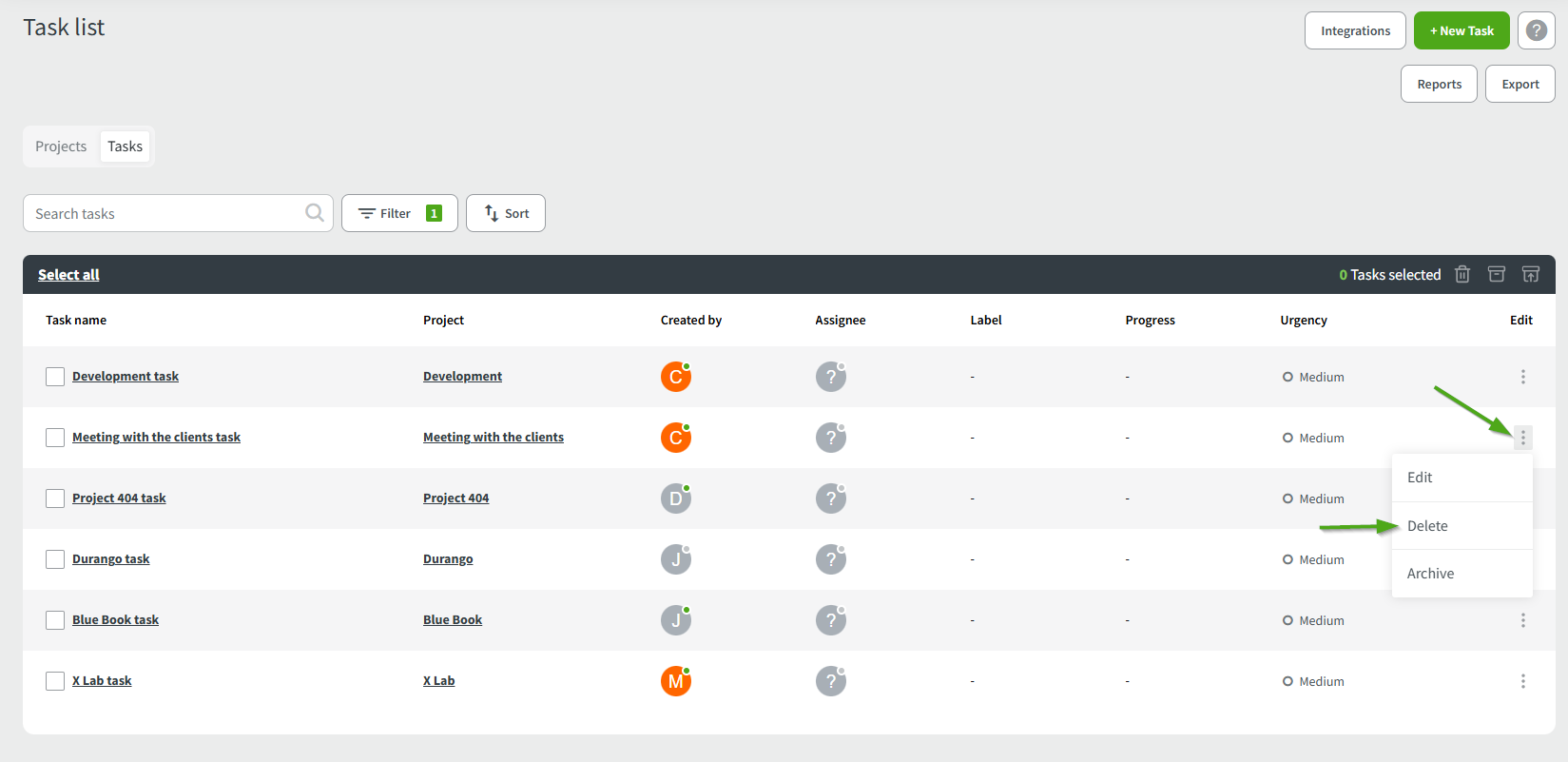
Task: Click the green New Task button
Action: coord(1462,30)
